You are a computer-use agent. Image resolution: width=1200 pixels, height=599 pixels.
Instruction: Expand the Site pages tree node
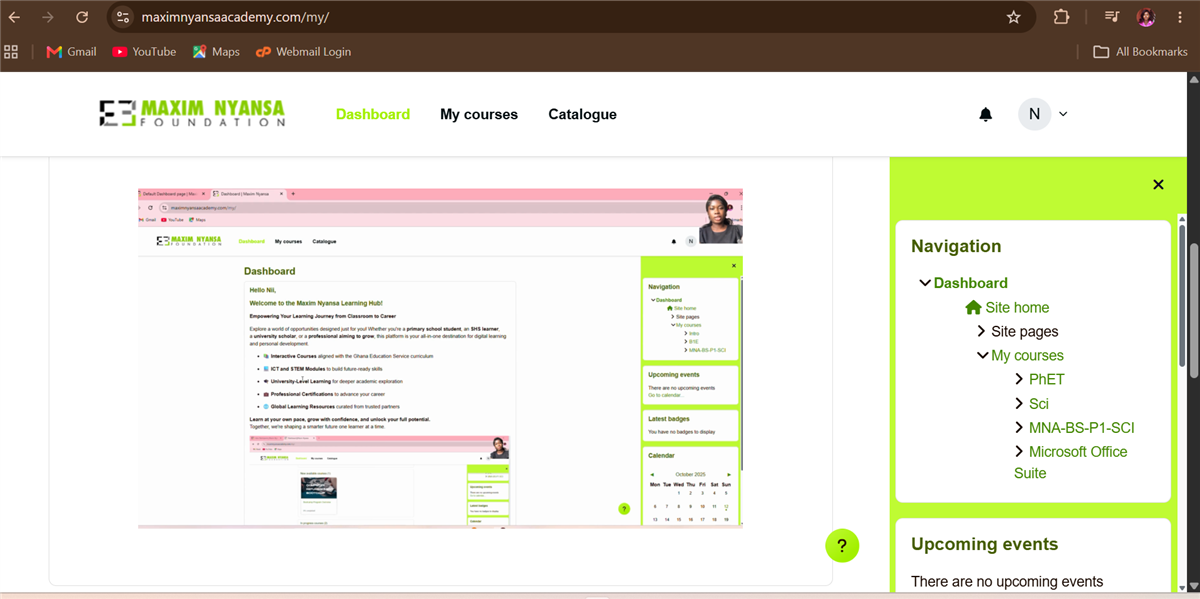click(x=982, y=331)
